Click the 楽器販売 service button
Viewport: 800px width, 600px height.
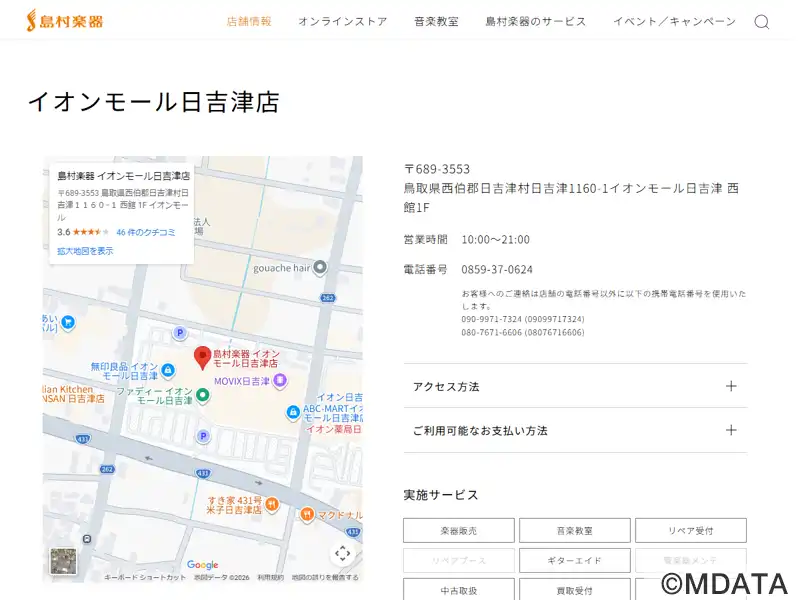(459, 530)
